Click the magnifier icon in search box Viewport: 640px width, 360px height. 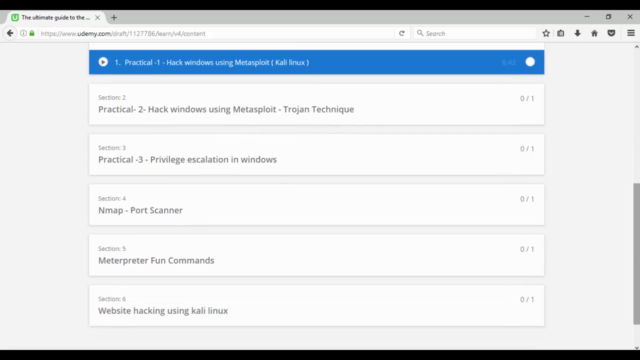click(x=420, y=33)
